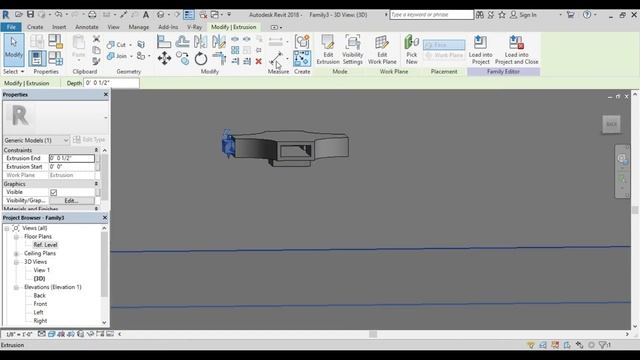This screenshot has height=360, width=640.
Task: Toggle the Properties palette button in ribbon
Action: (x=37, y=58)
